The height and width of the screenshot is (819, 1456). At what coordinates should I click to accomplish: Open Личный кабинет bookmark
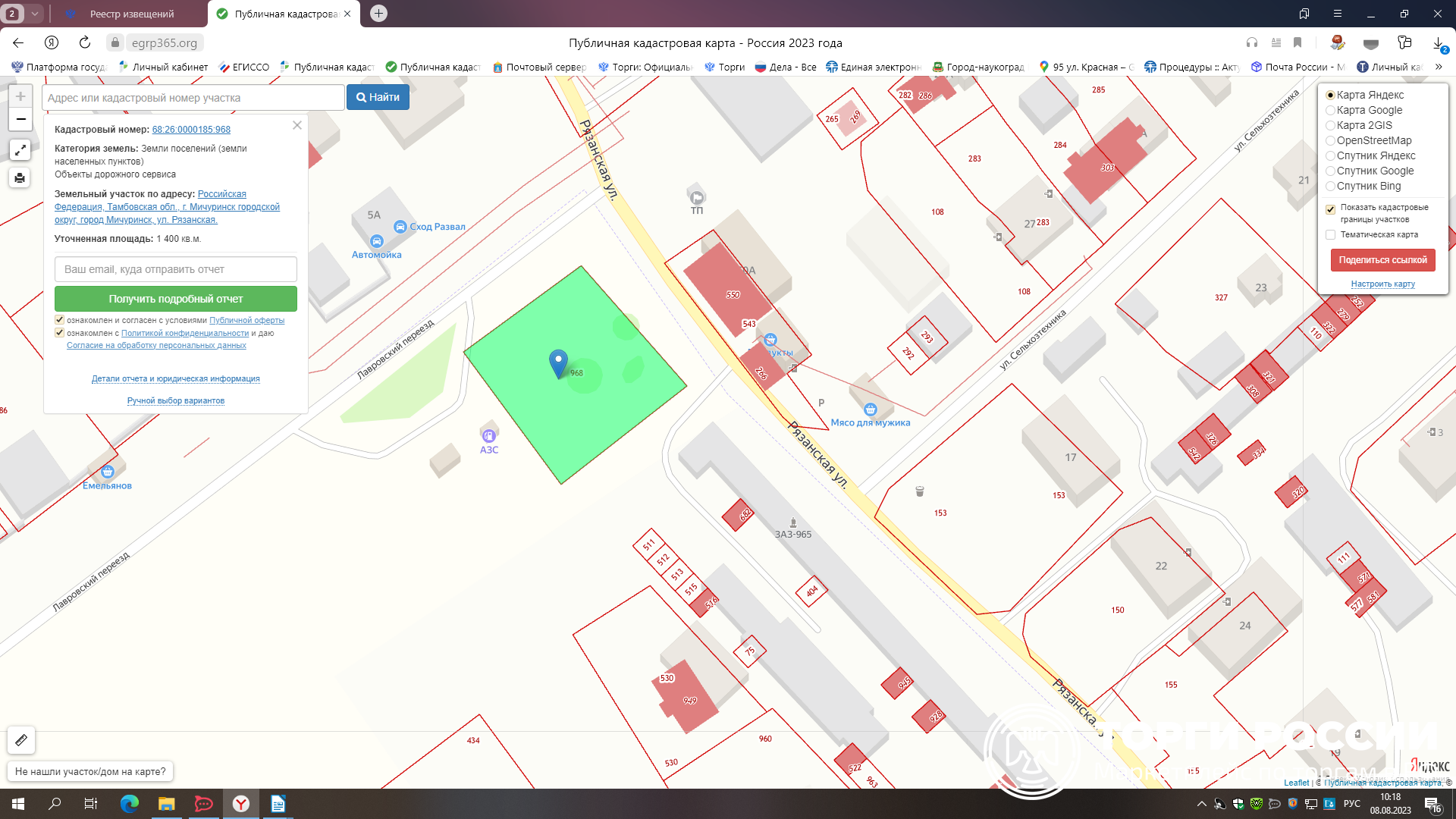click(x=163, y=67)
